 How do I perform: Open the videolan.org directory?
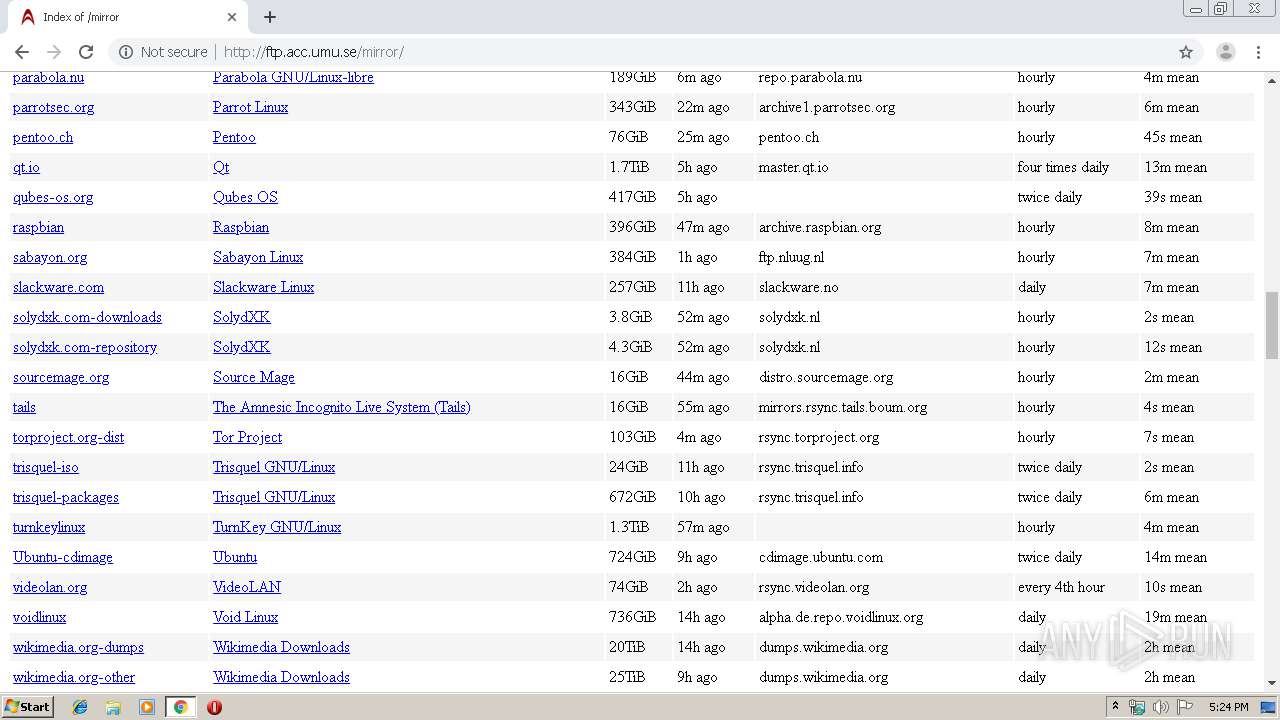(50, 587)
